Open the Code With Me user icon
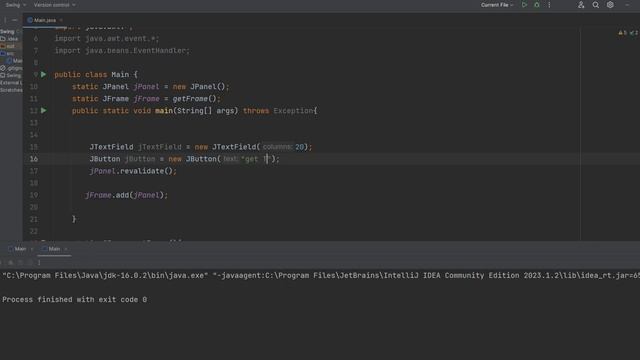Screen dimensions: 640x360 [581, 5]
